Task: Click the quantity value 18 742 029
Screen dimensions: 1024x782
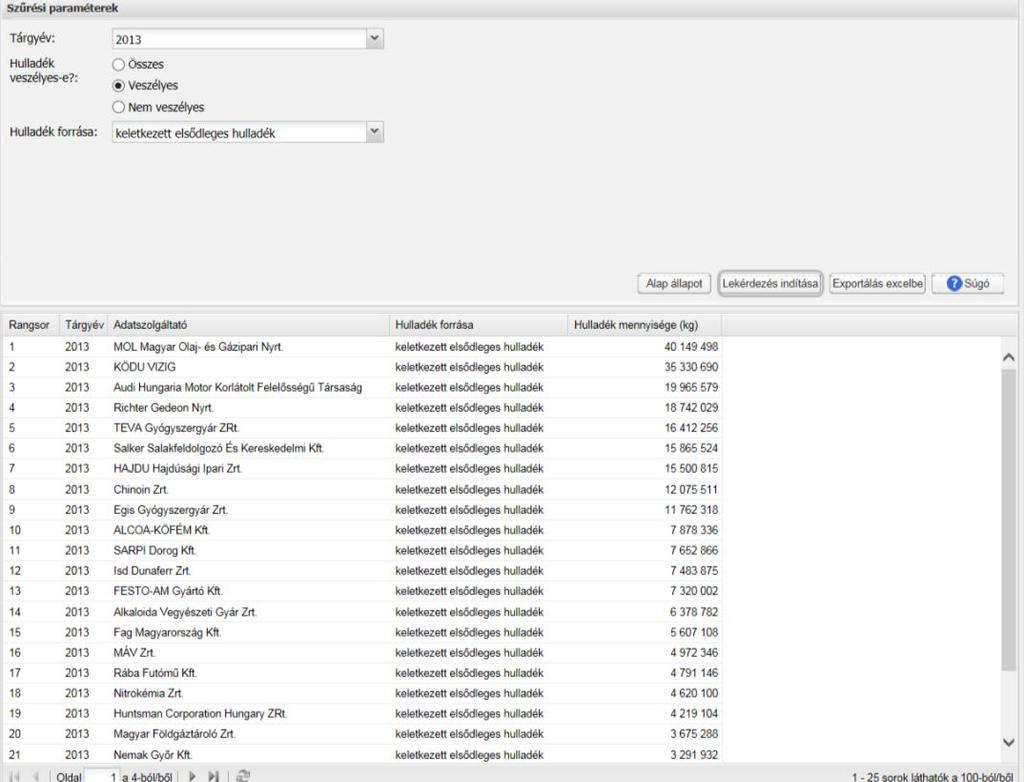Action: click(691, 408)
